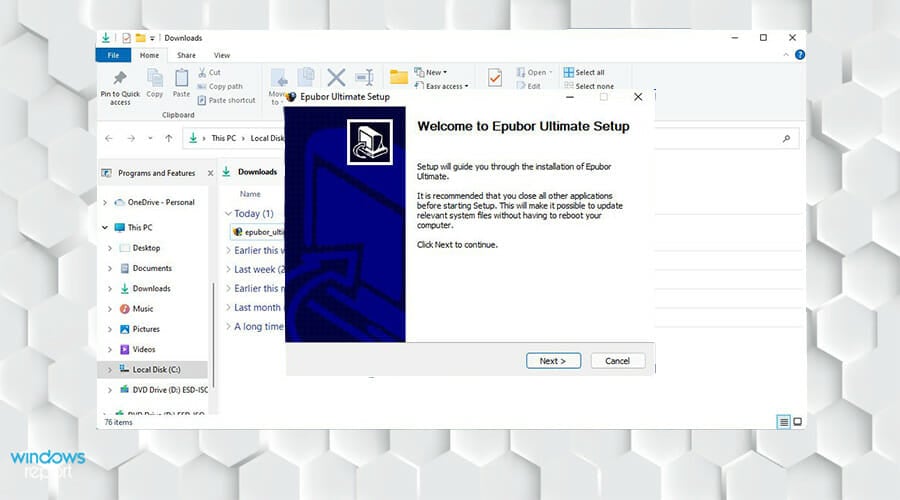Click Select none in ribbon
This screenshot has width=900, height=500.
click(589, 86)
